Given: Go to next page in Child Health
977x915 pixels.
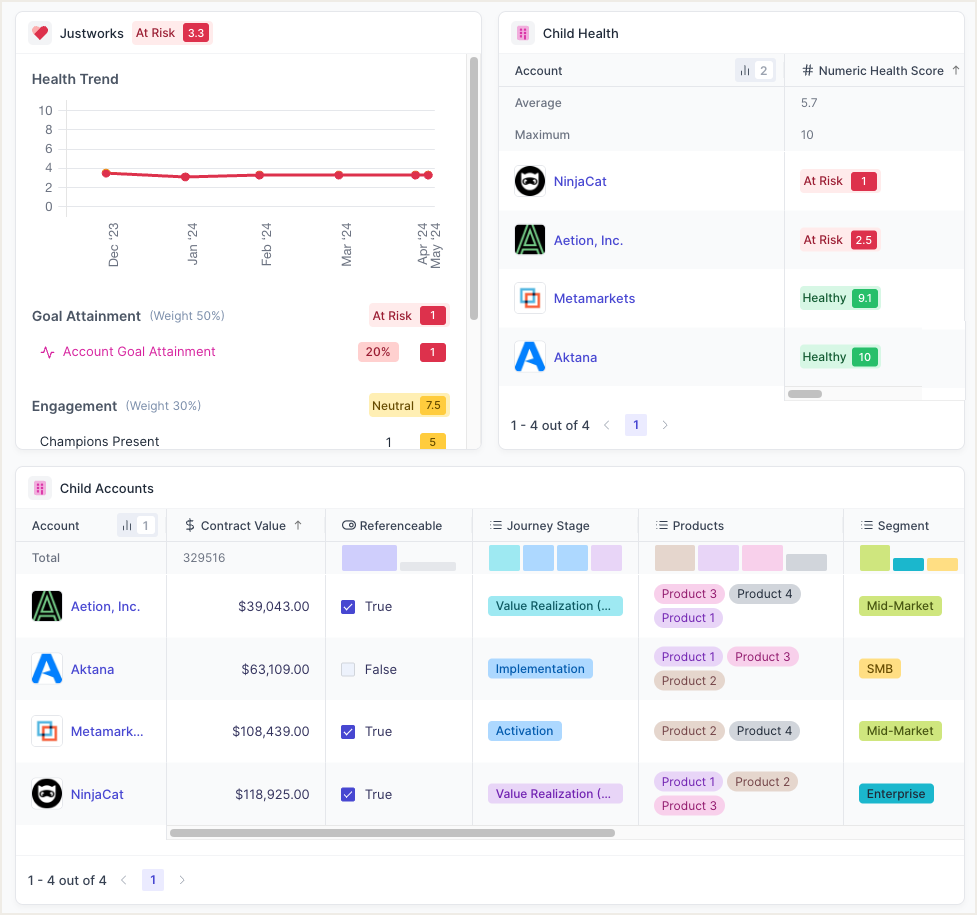Looking at the screenshot, I should tap(665, 425).
